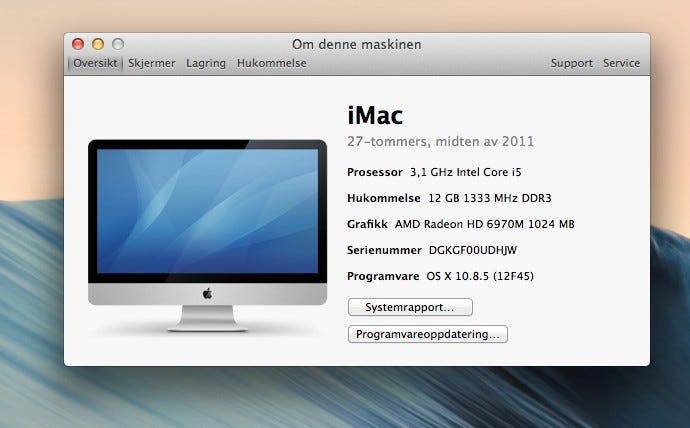Click the Serienummer label

coord(384,250)
